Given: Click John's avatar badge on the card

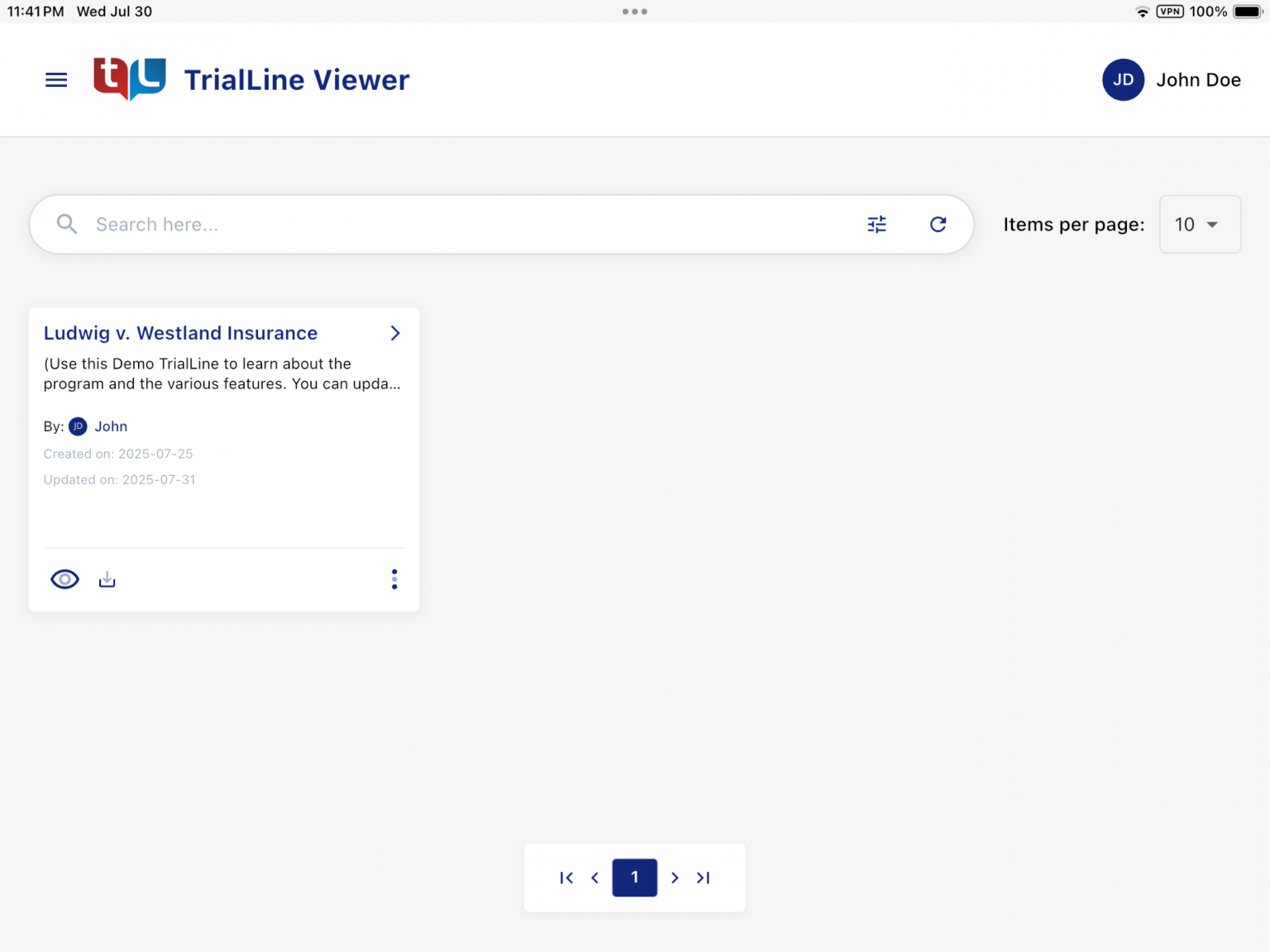Looking at the screenshot, I should point(78,426).
